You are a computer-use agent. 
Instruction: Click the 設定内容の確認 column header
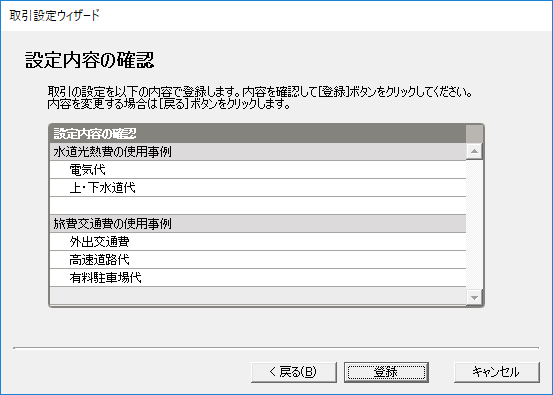click(258, 134)
